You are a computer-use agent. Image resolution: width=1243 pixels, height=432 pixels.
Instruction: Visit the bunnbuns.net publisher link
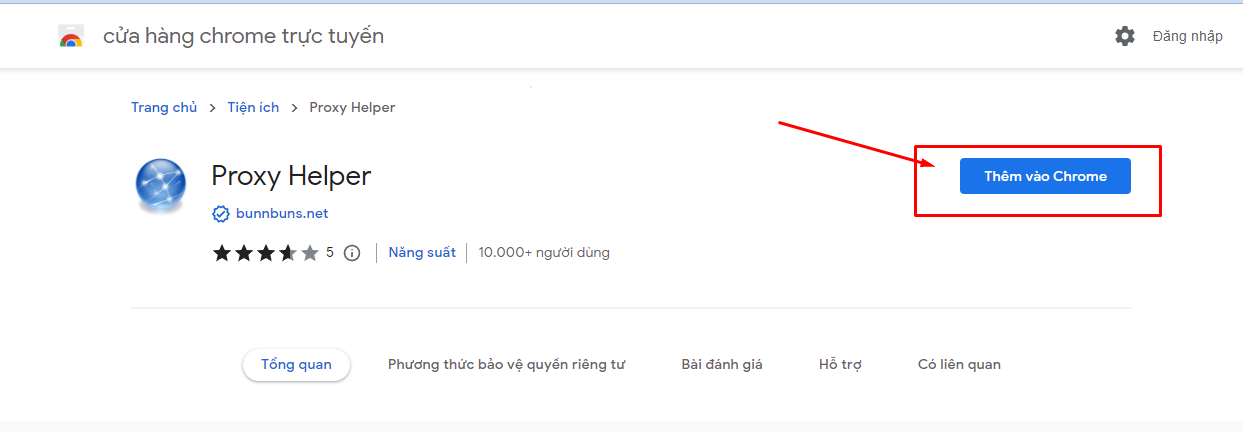pos(282,214)
